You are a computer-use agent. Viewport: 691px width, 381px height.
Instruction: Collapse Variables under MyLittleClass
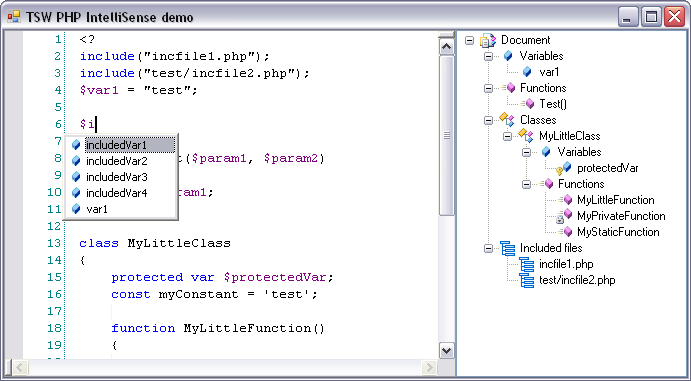click(527, 152)
